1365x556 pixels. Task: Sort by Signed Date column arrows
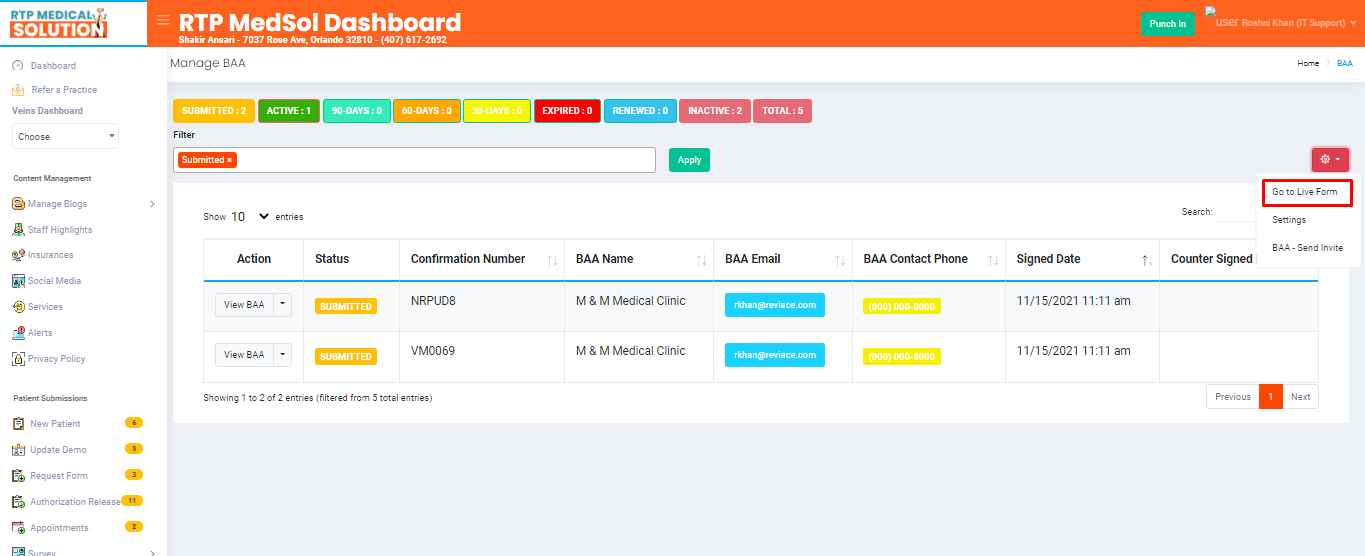[x=1147, y=260]
